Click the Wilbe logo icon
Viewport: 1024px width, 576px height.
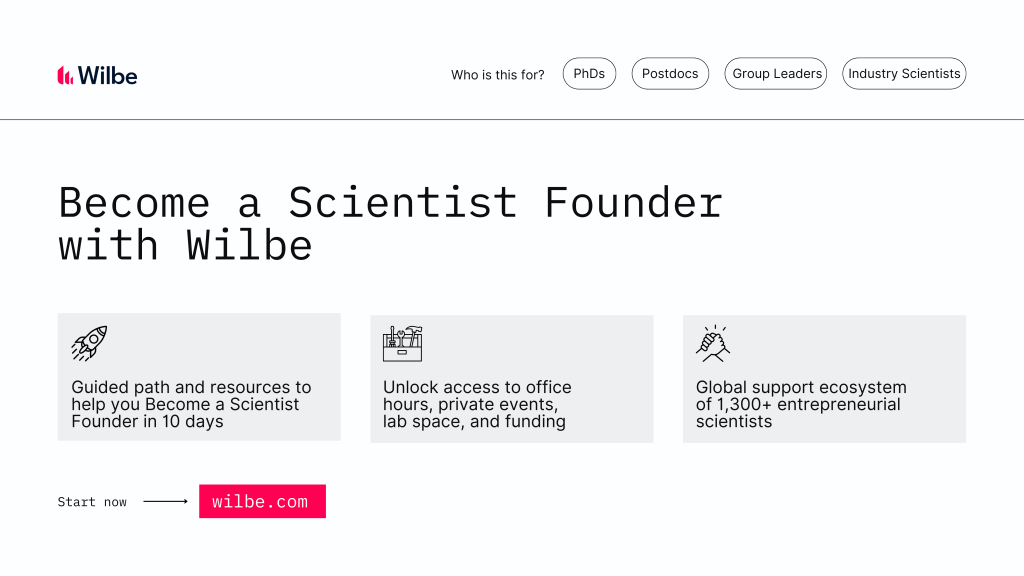(65, 76)
